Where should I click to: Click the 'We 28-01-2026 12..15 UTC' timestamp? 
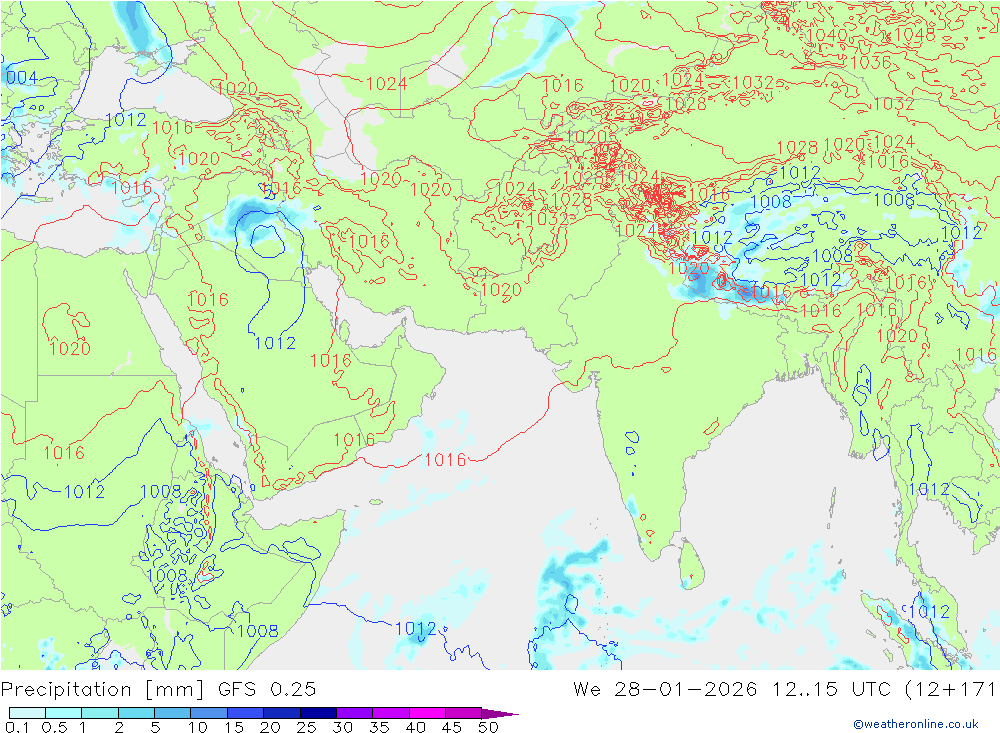pyautogui.click(x=732, y=690)
